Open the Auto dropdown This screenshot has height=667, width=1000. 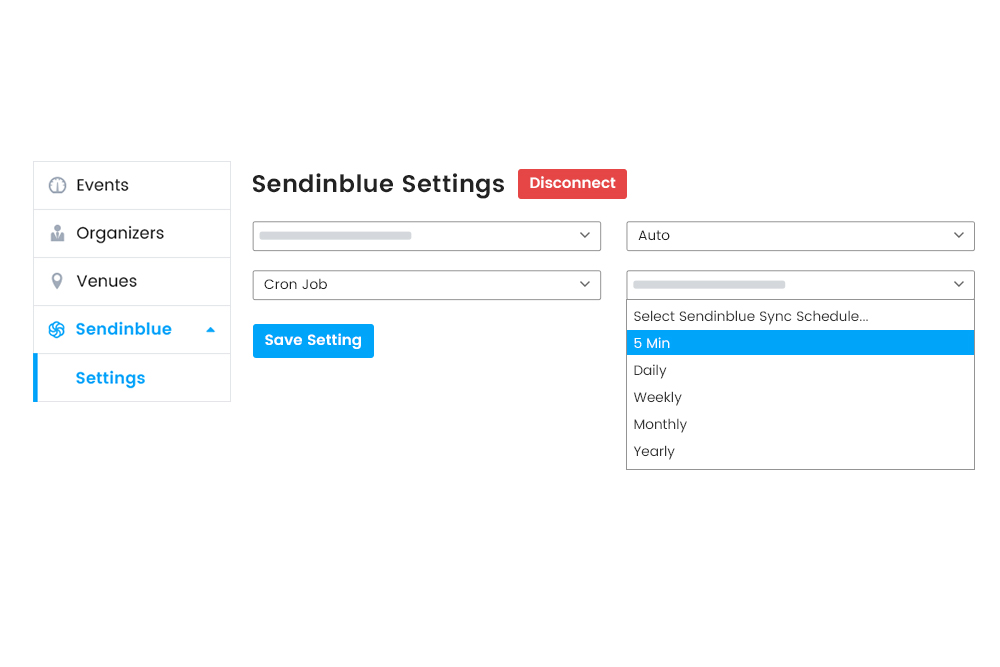click(x=800, y=236)
